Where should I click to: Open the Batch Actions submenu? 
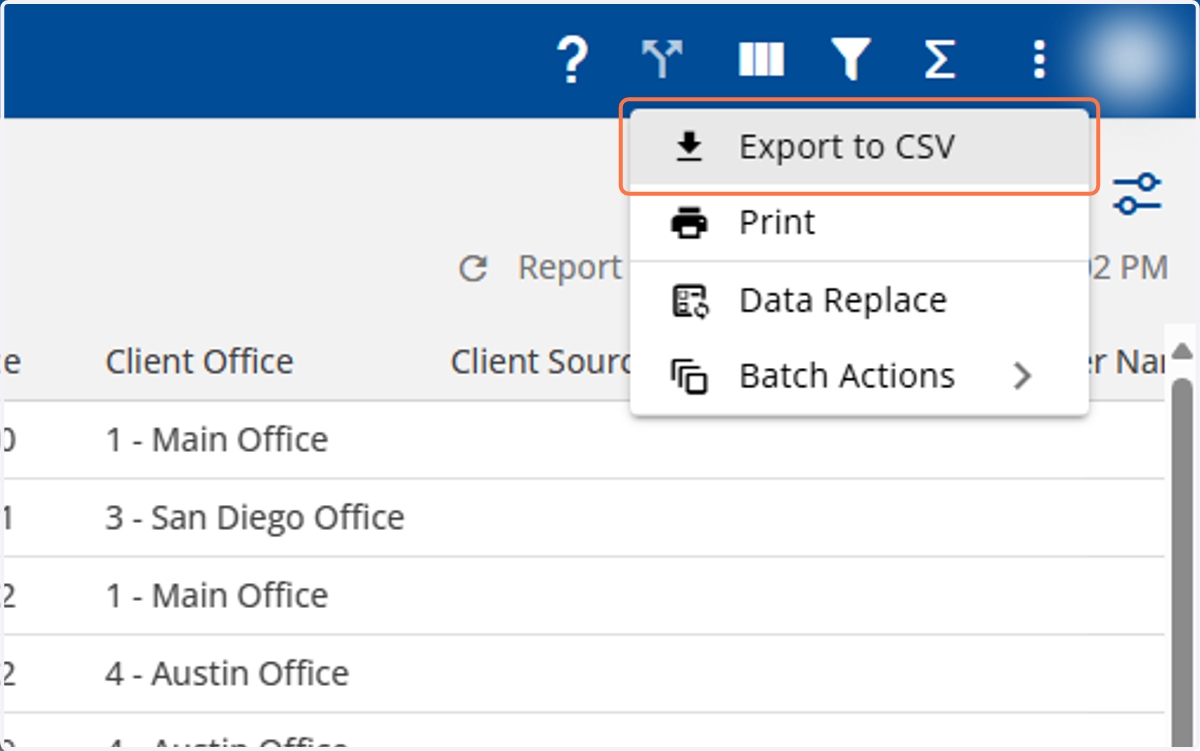(x=859, y=376)
